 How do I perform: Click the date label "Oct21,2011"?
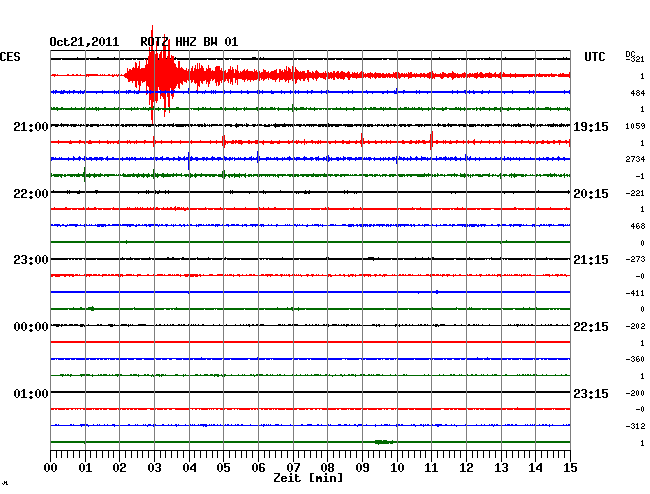tap(84, 42)
